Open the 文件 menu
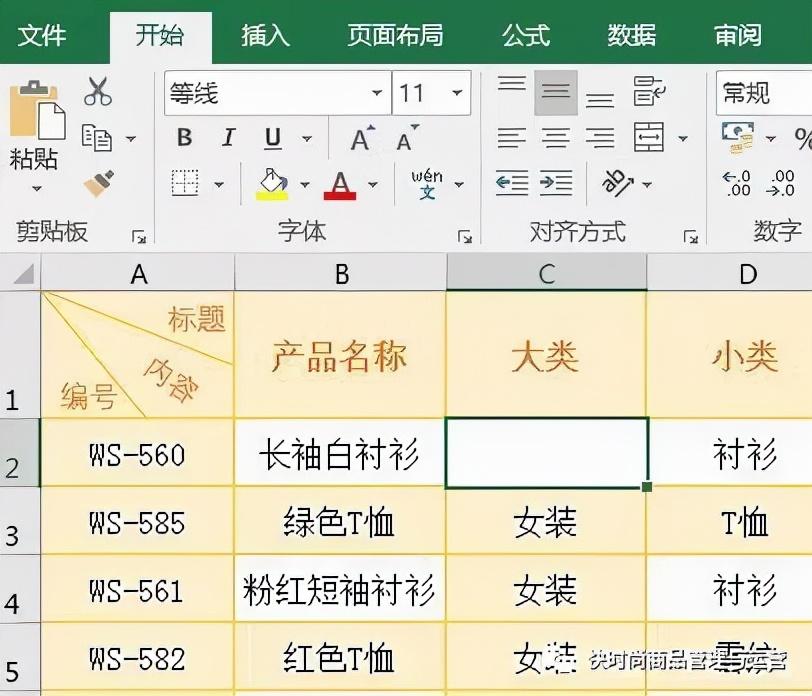This screenshot has width=812, height=696. [x=42, y=35]
